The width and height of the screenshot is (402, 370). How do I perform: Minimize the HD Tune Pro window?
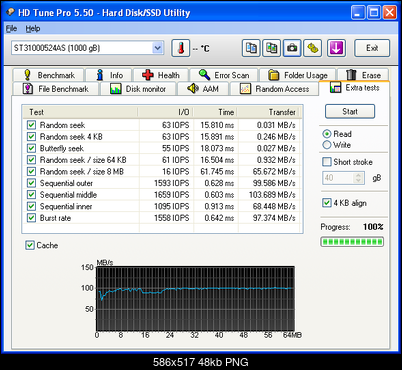click(x=358, y=13)
